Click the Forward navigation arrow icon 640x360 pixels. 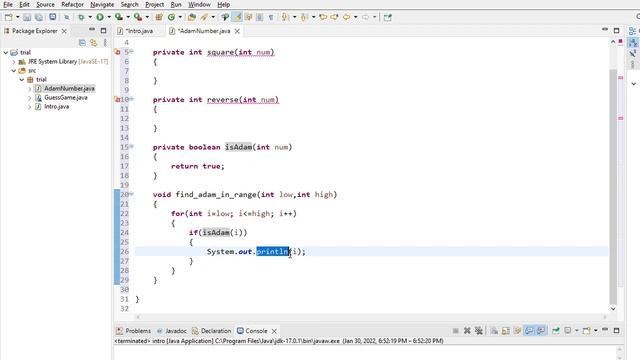tap(366, 17)
